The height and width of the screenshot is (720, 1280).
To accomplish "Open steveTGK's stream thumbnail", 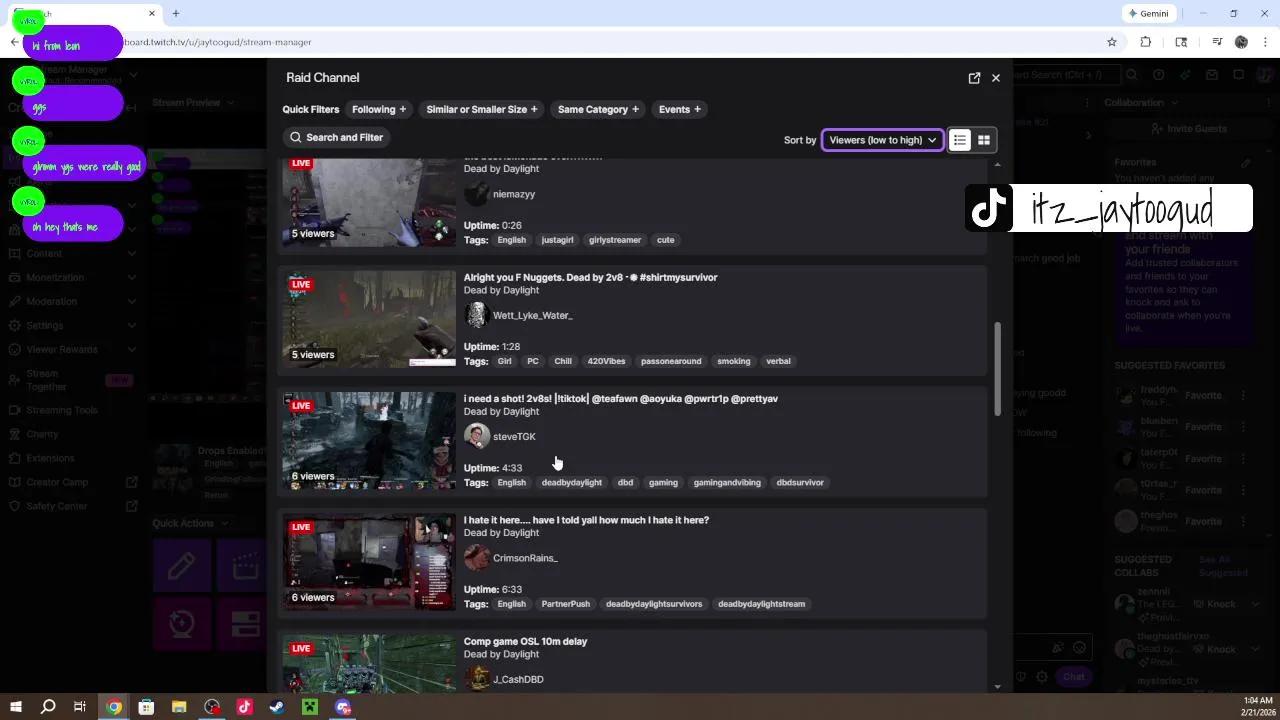I will [369, 440].
